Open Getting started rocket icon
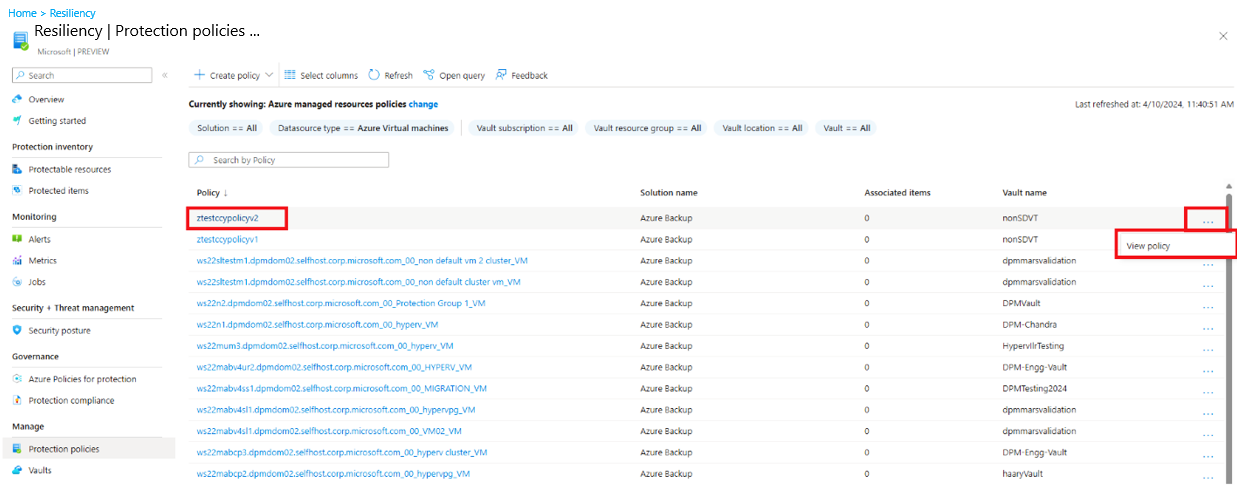The width and height of the screenshot is (1237, 487). [17, 121]
